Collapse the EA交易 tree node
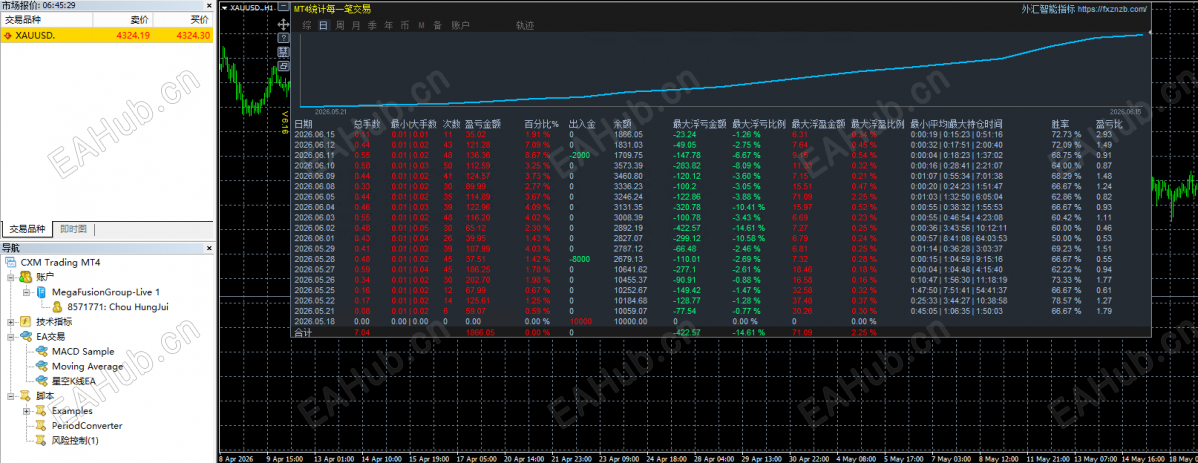This screenshot has width=1198, height=463. coord(11,336)
